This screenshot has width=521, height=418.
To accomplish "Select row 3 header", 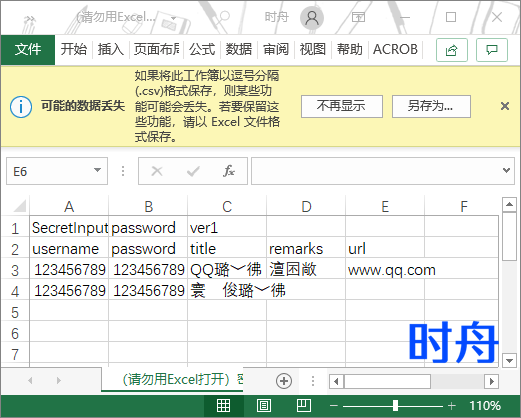I will coord(15,270).
